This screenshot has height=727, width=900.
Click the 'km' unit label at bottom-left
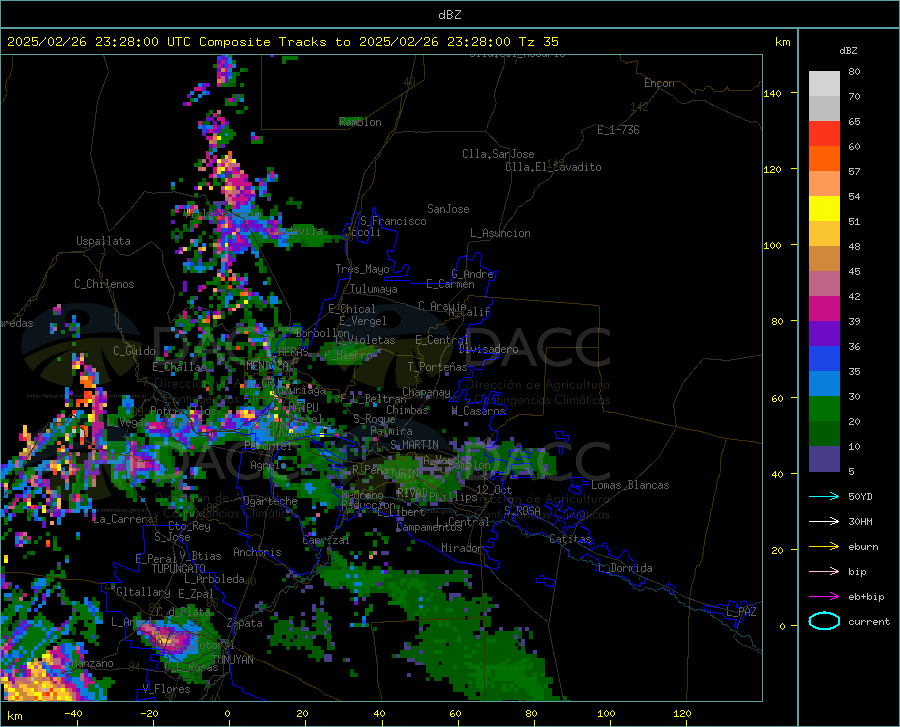pyautogui.click(x=14, y=716)
